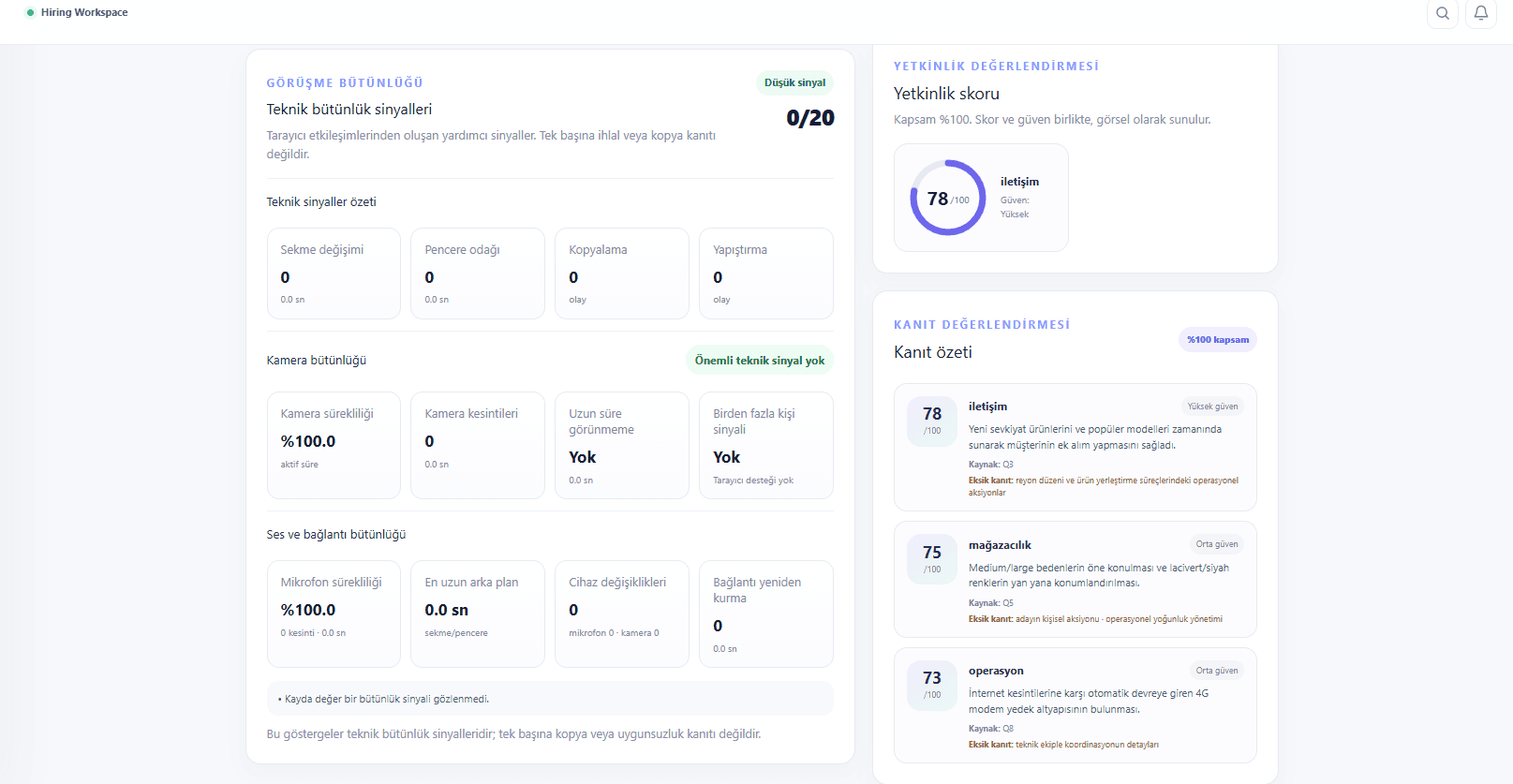The height and width of the screenshot is (784, 1513).
Task: Select the 'Kamera sürekliliği' label
Action: point(327,414)
